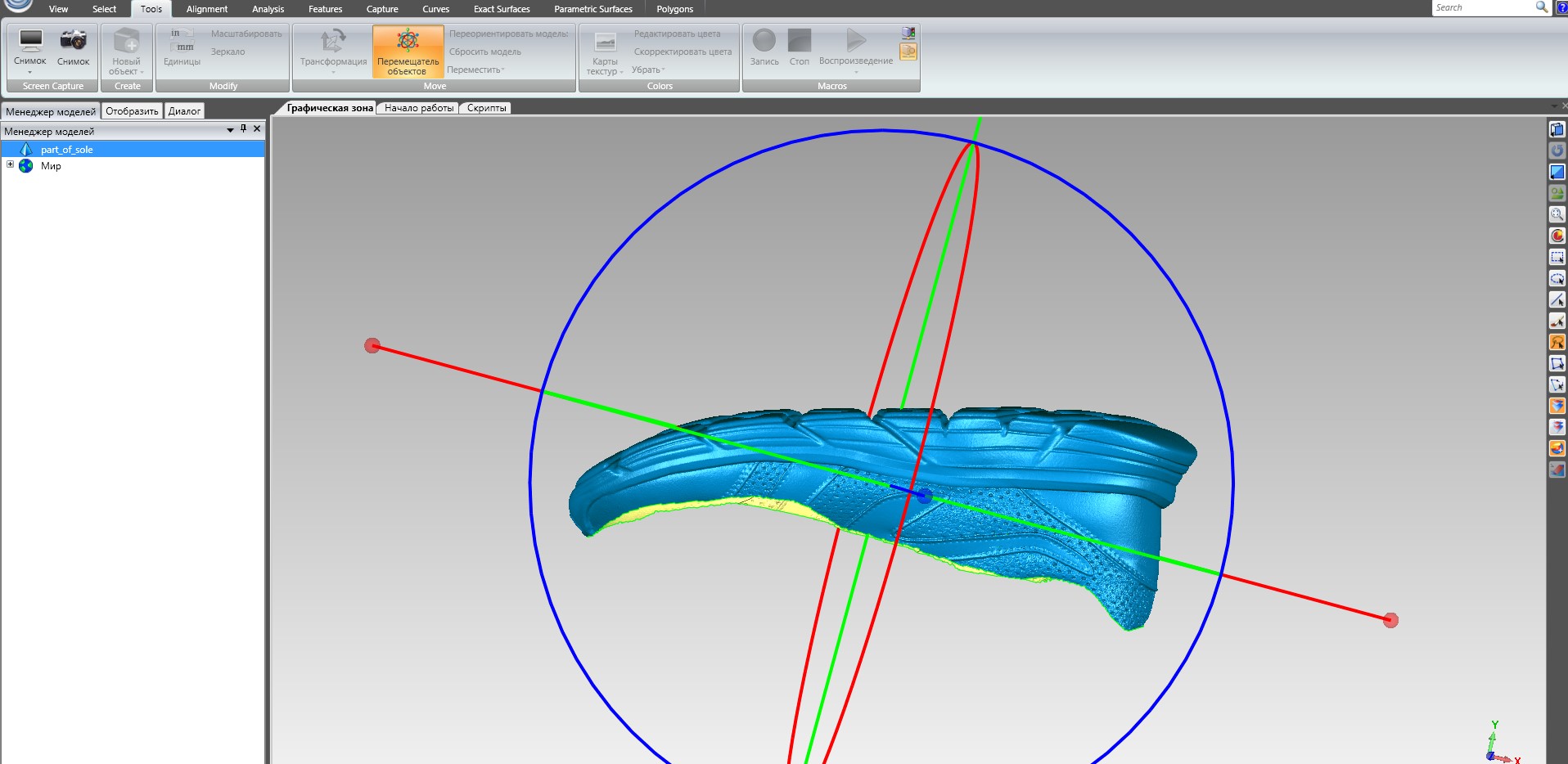Click the application orb menu button
The image size is (1568, 764).
(x=18, y=6)
